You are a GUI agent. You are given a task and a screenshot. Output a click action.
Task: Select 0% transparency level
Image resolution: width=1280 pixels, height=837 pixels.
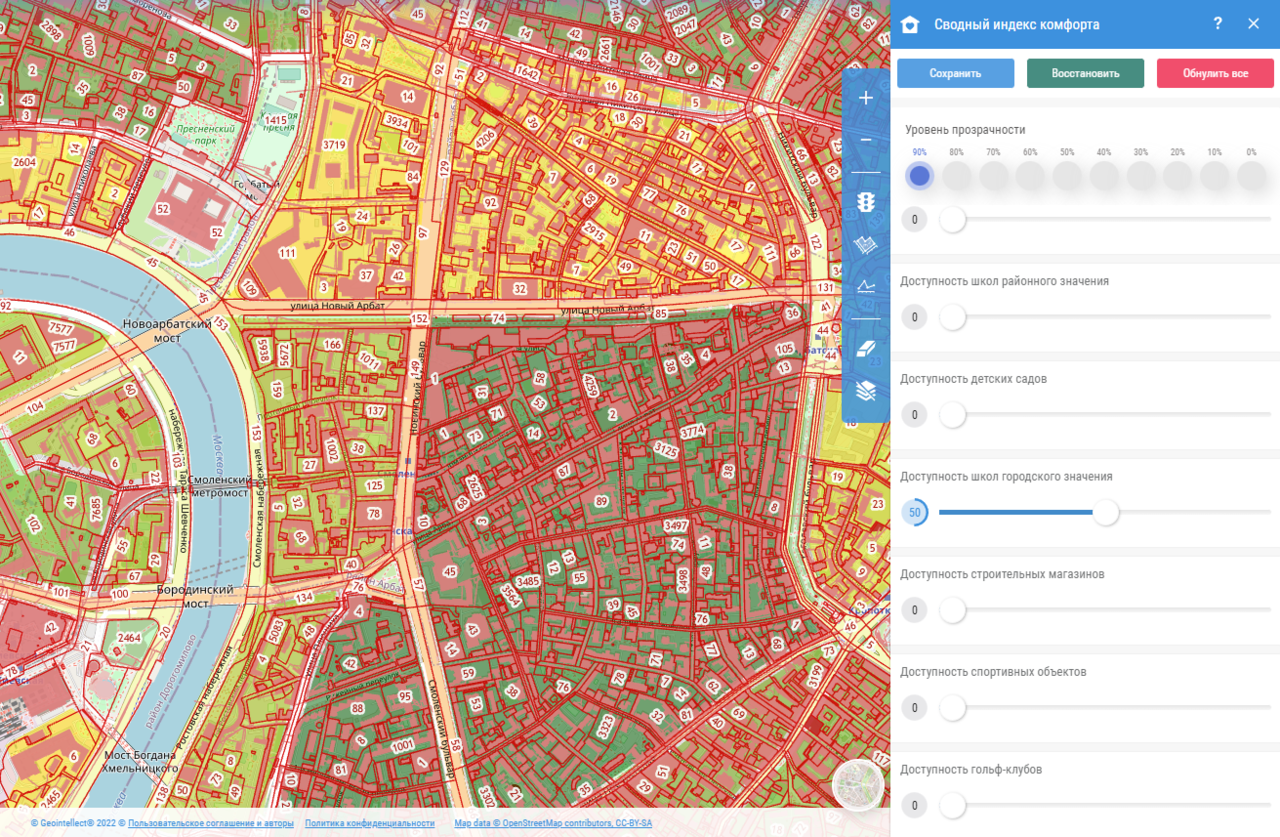pos(1252,177)
